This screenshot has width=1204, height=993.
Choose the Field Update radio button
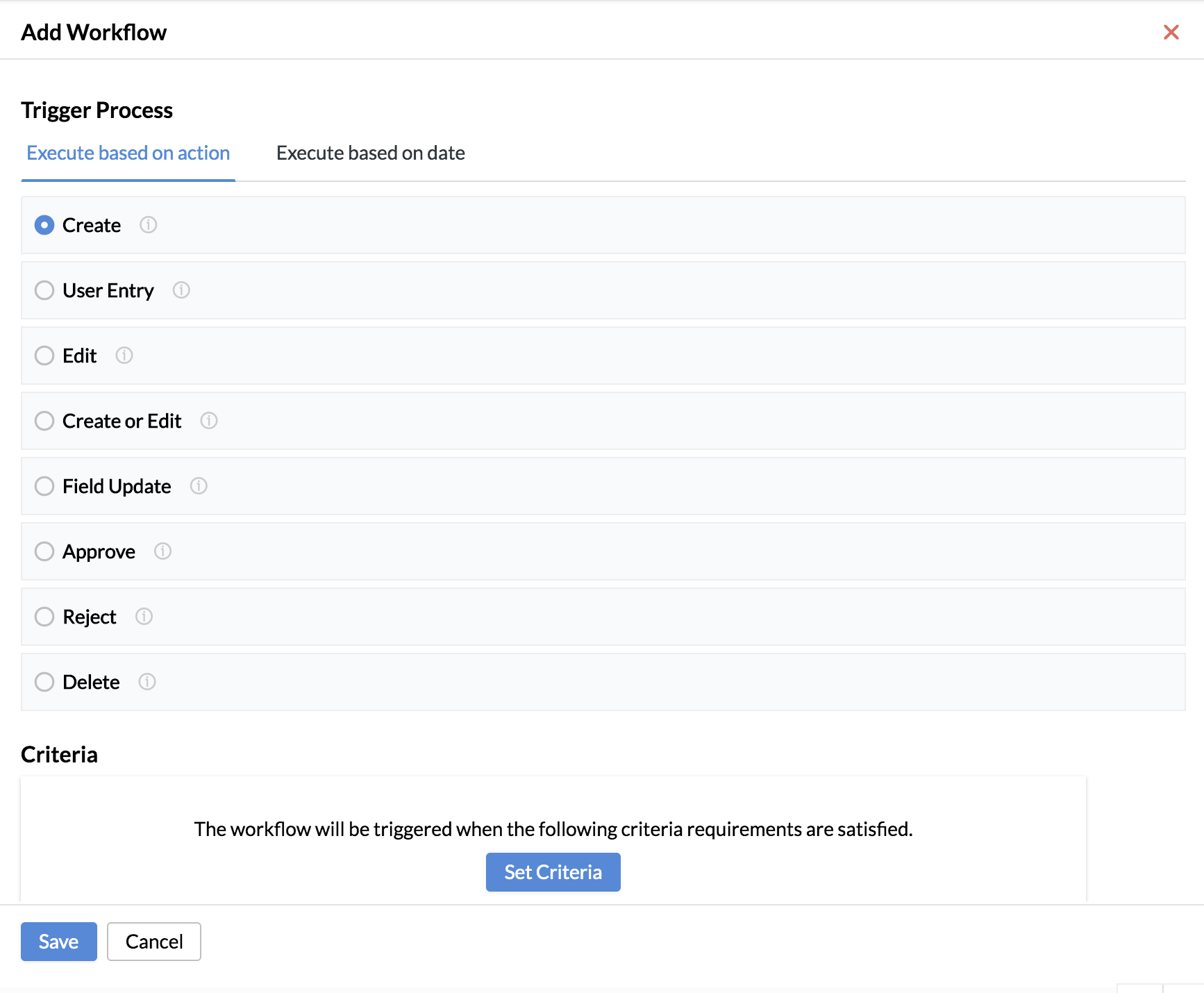point(44,486)
